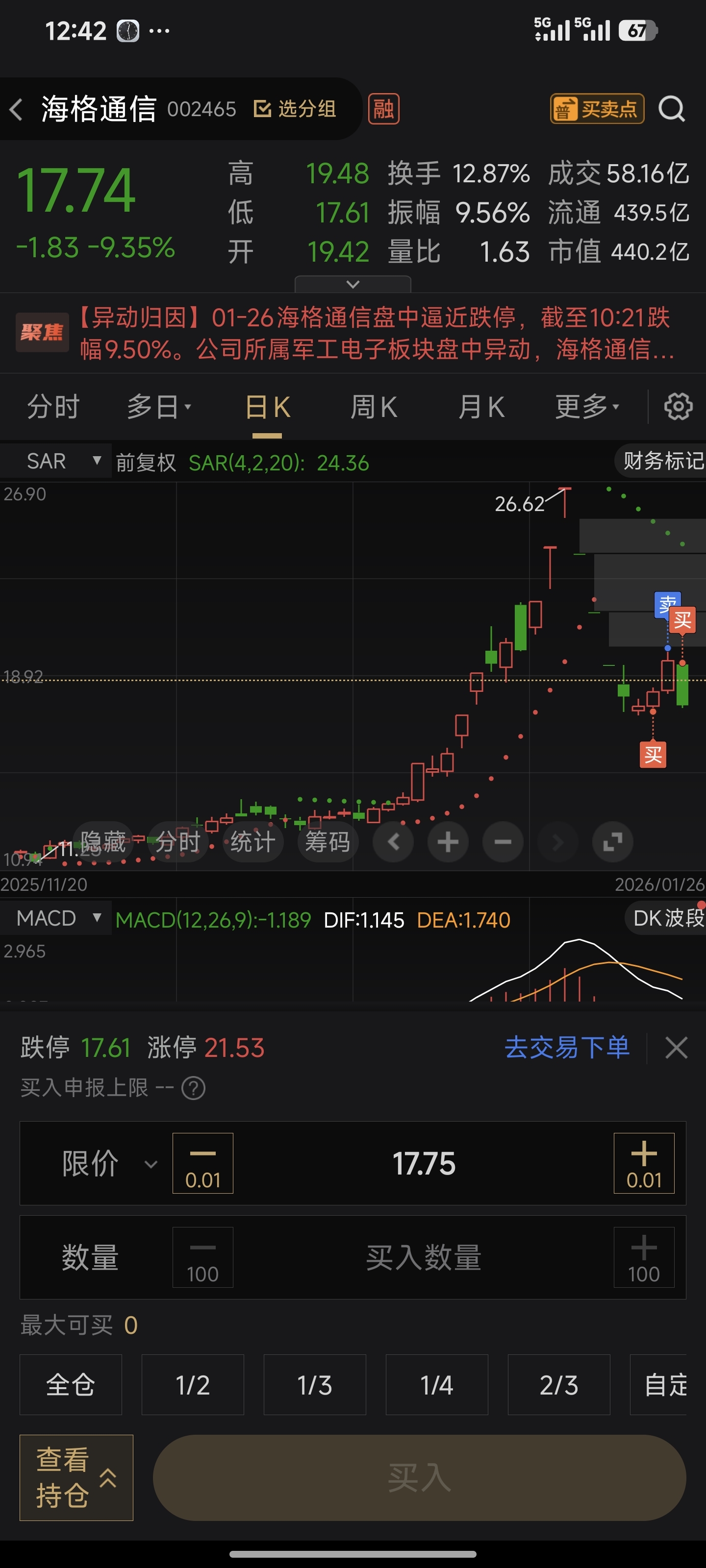Tap 财务标记 financial marks button

coord(660,461)
